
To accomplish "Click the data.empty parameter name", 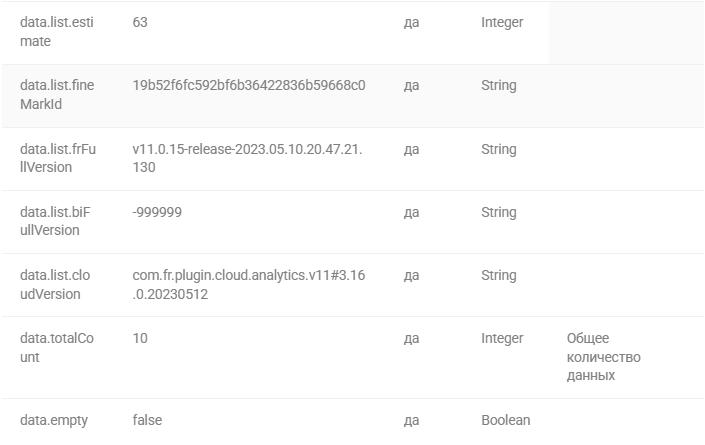I will pyautogui.click(x=54, y=420).
